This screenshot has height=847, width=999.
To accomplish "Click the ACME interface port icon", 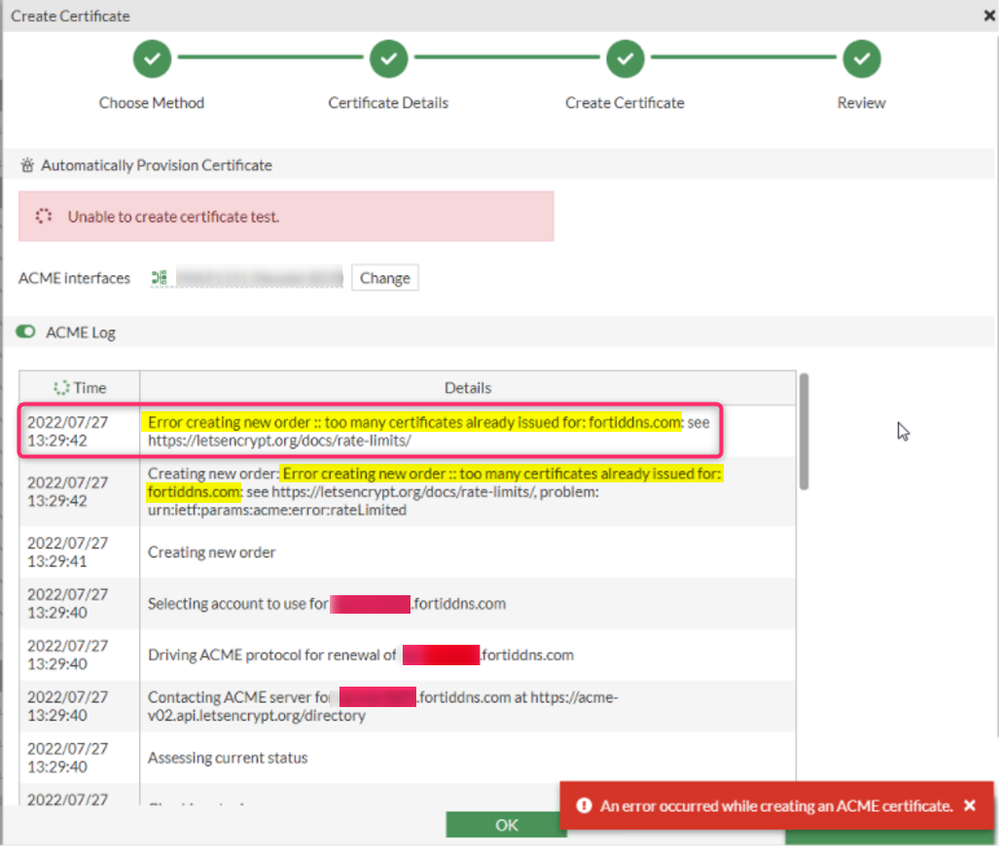I will 159,278.
